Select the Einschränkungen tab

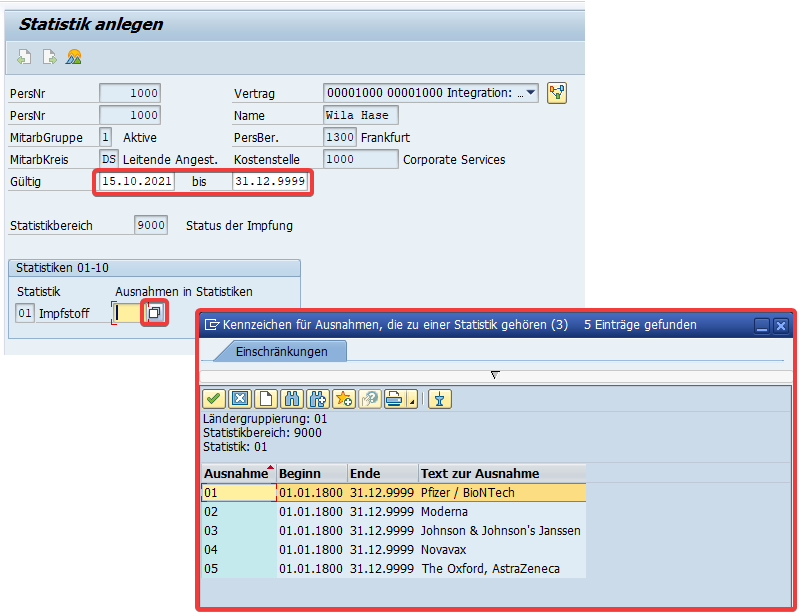(281, 352)
